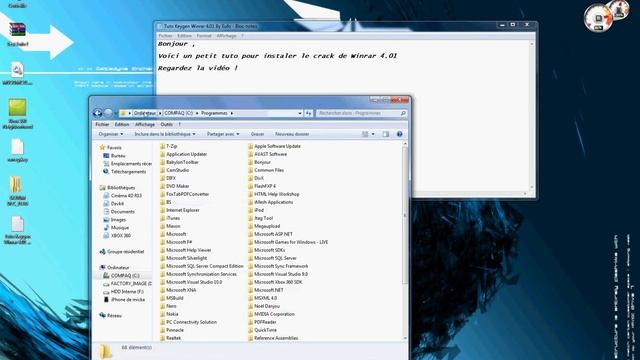
Task: Click the Groupe résidentiel icon
Action: tap(102, 251)
